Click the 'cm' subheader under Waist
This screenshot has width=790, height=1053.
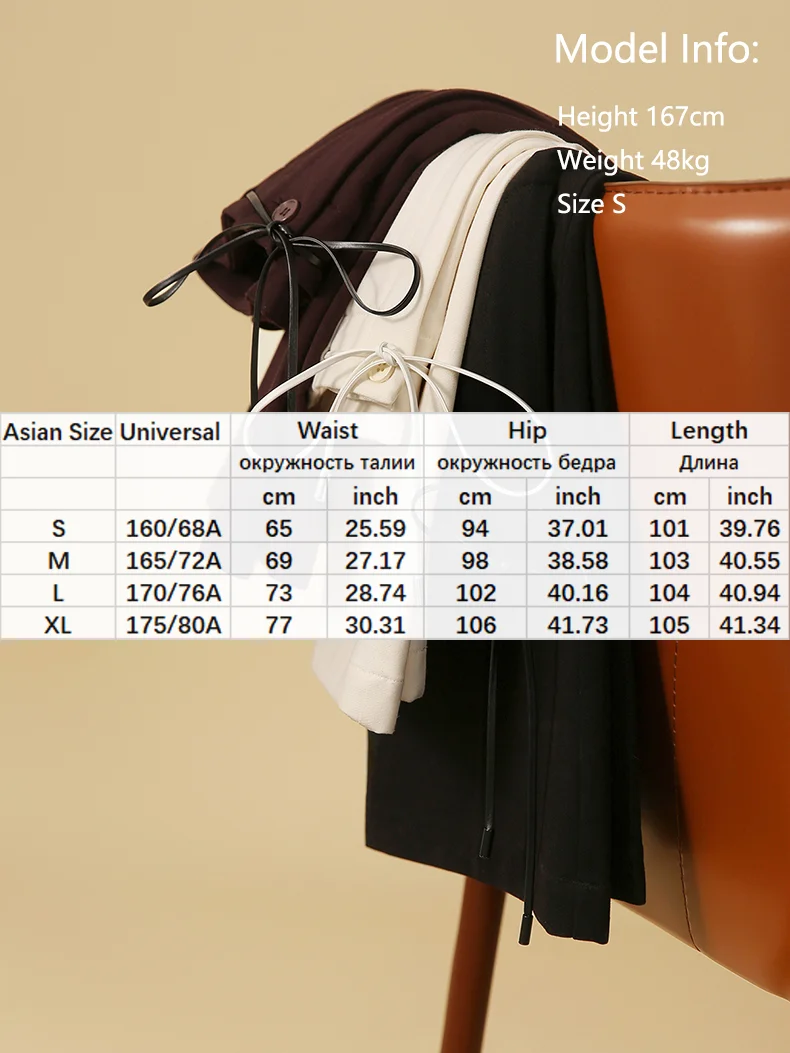279,497
